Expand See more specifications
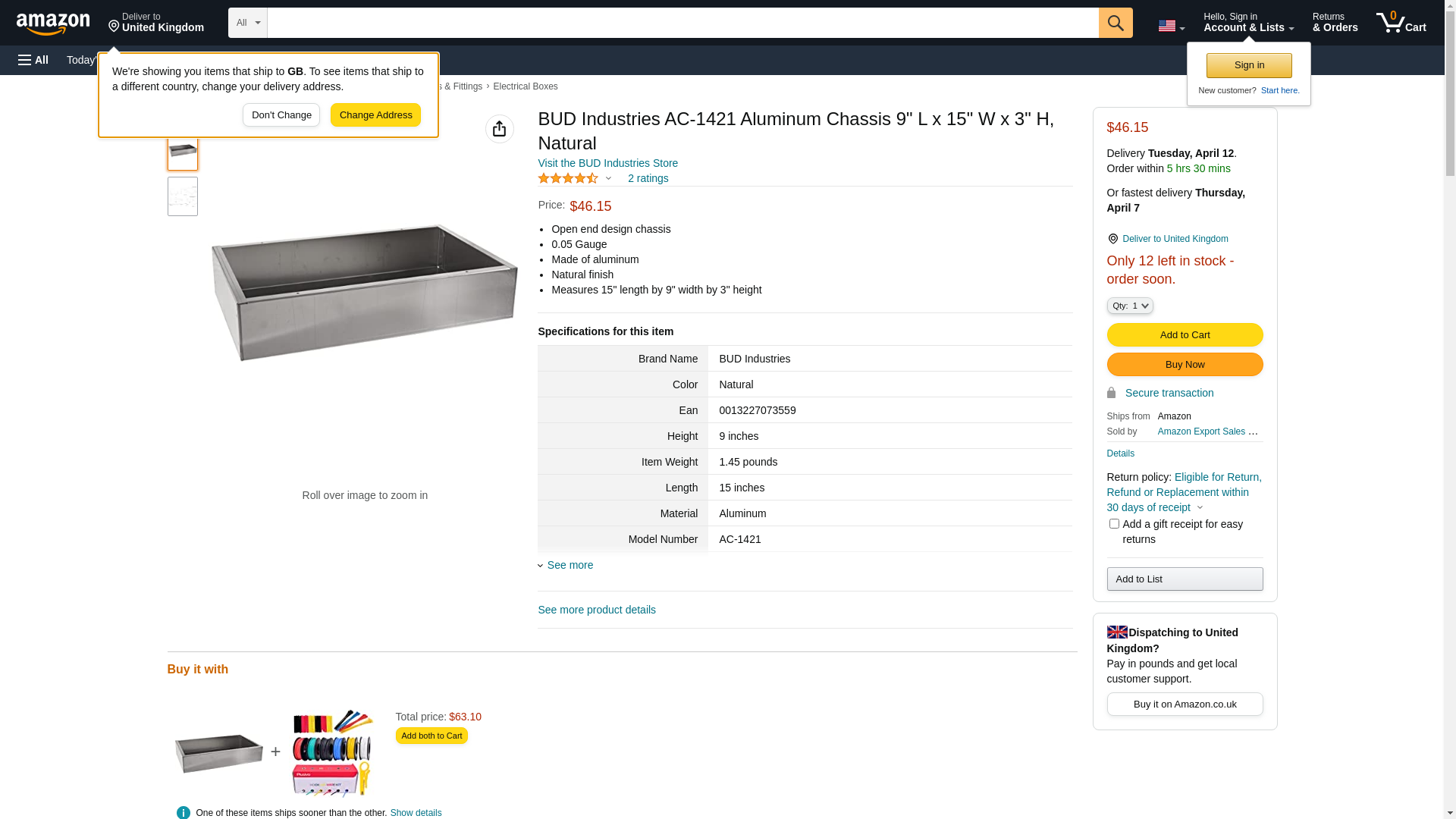This screenshot has width=1456, height=819. tap(566, 565)
